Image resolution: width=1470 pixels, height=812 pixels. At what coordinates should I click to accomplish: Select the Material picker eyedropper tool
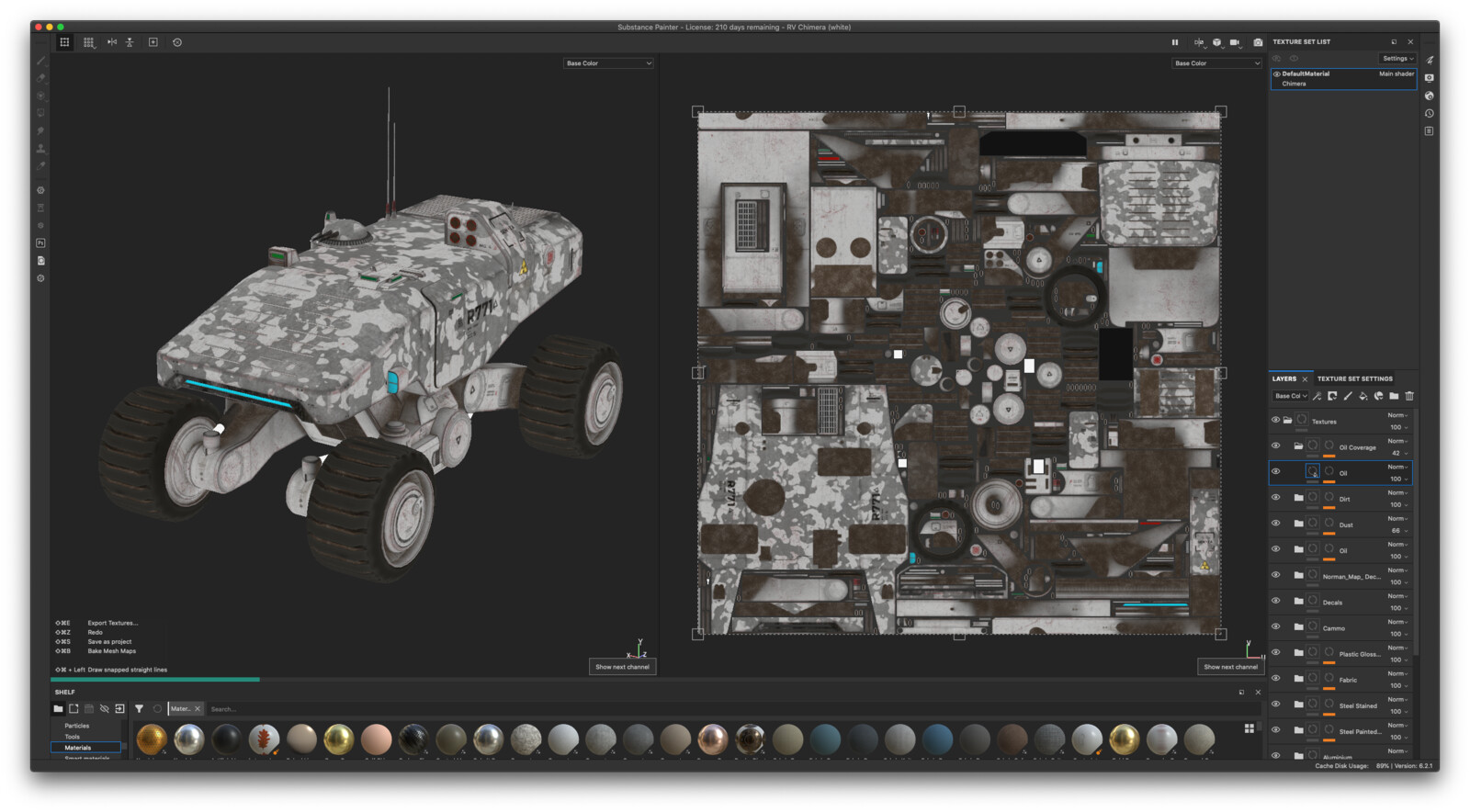[x=40, y=165]
